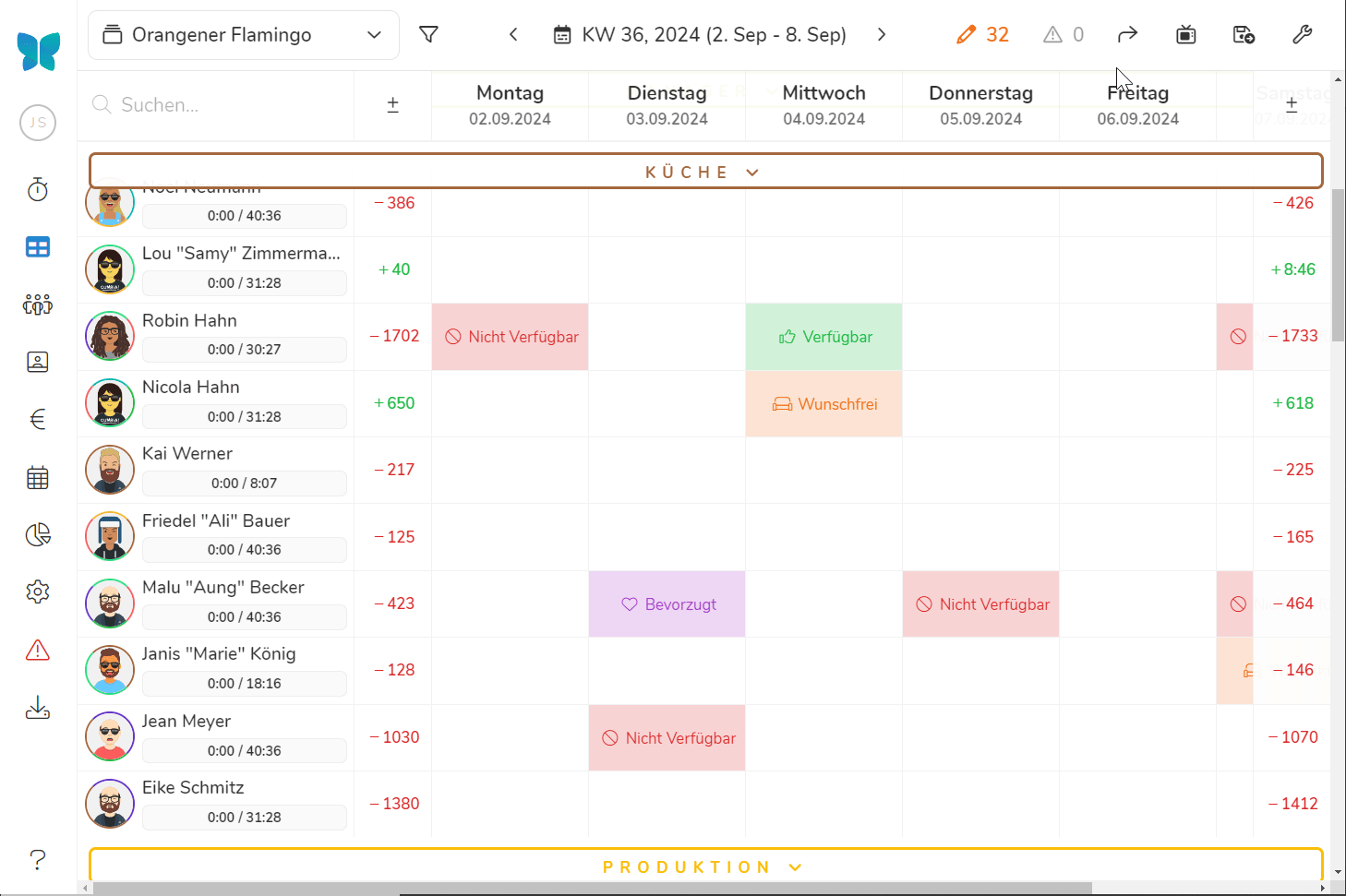
Task: Open the team members sidebar icon
Action: click(38, 305)
